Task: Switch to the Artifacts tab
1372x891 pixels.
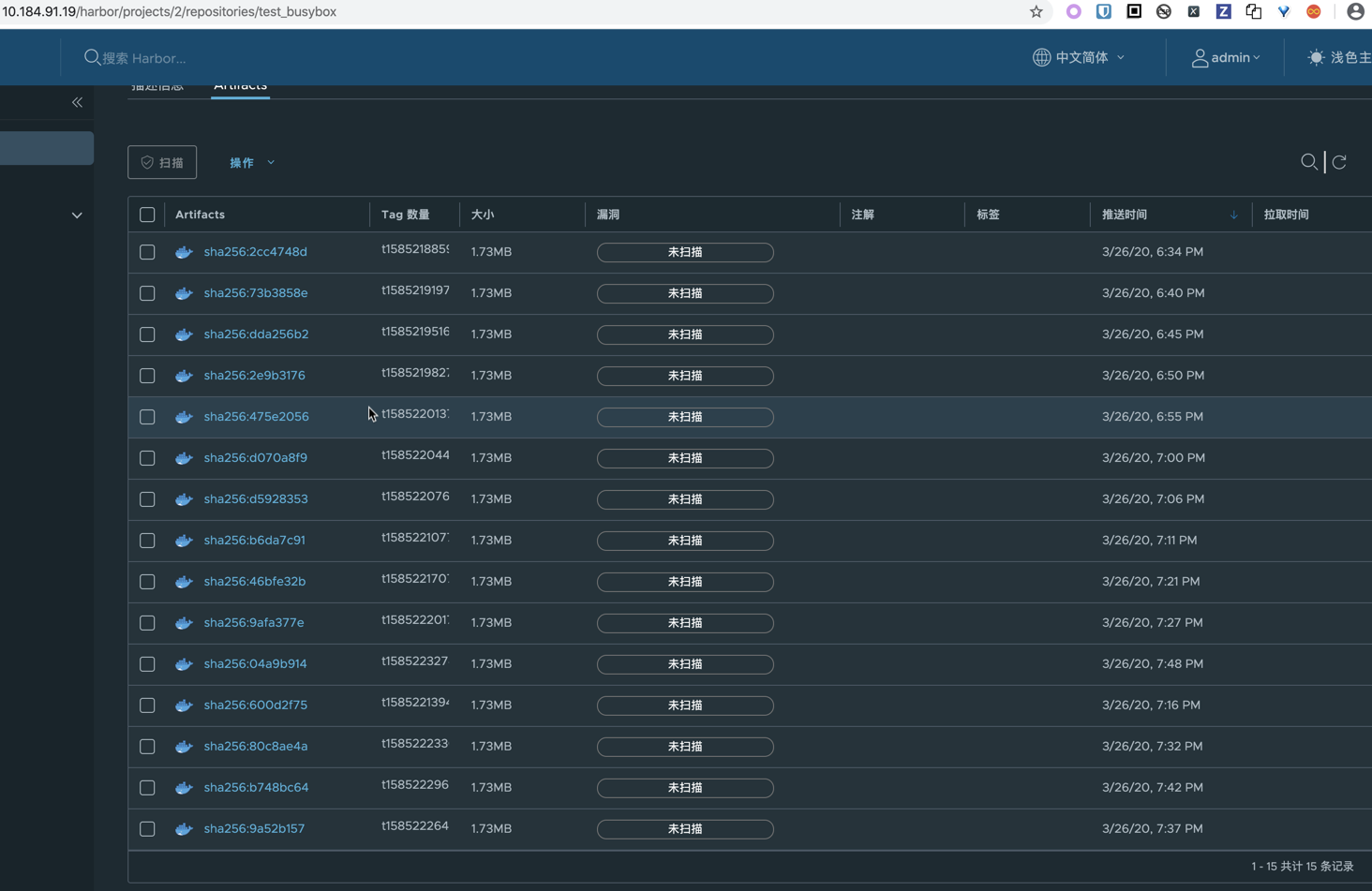Action: [240, 86]
